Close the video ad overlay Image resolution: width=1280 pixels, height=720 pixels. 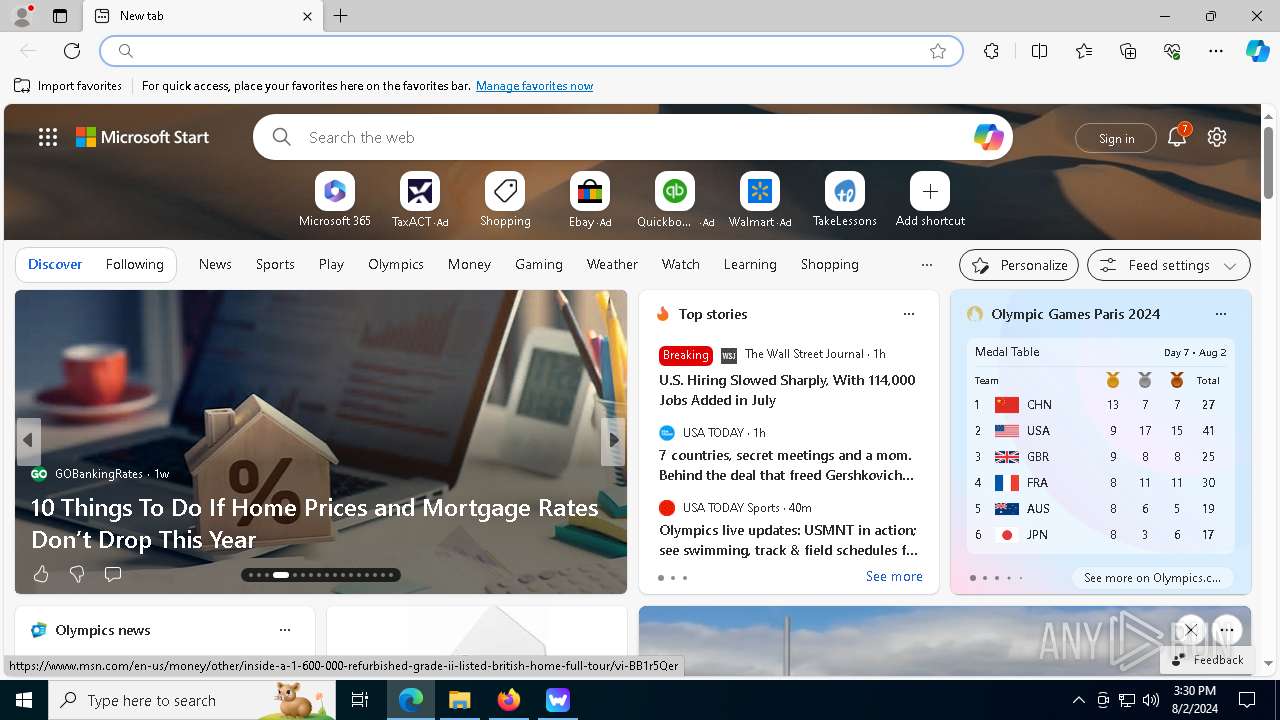[1190, 630]
